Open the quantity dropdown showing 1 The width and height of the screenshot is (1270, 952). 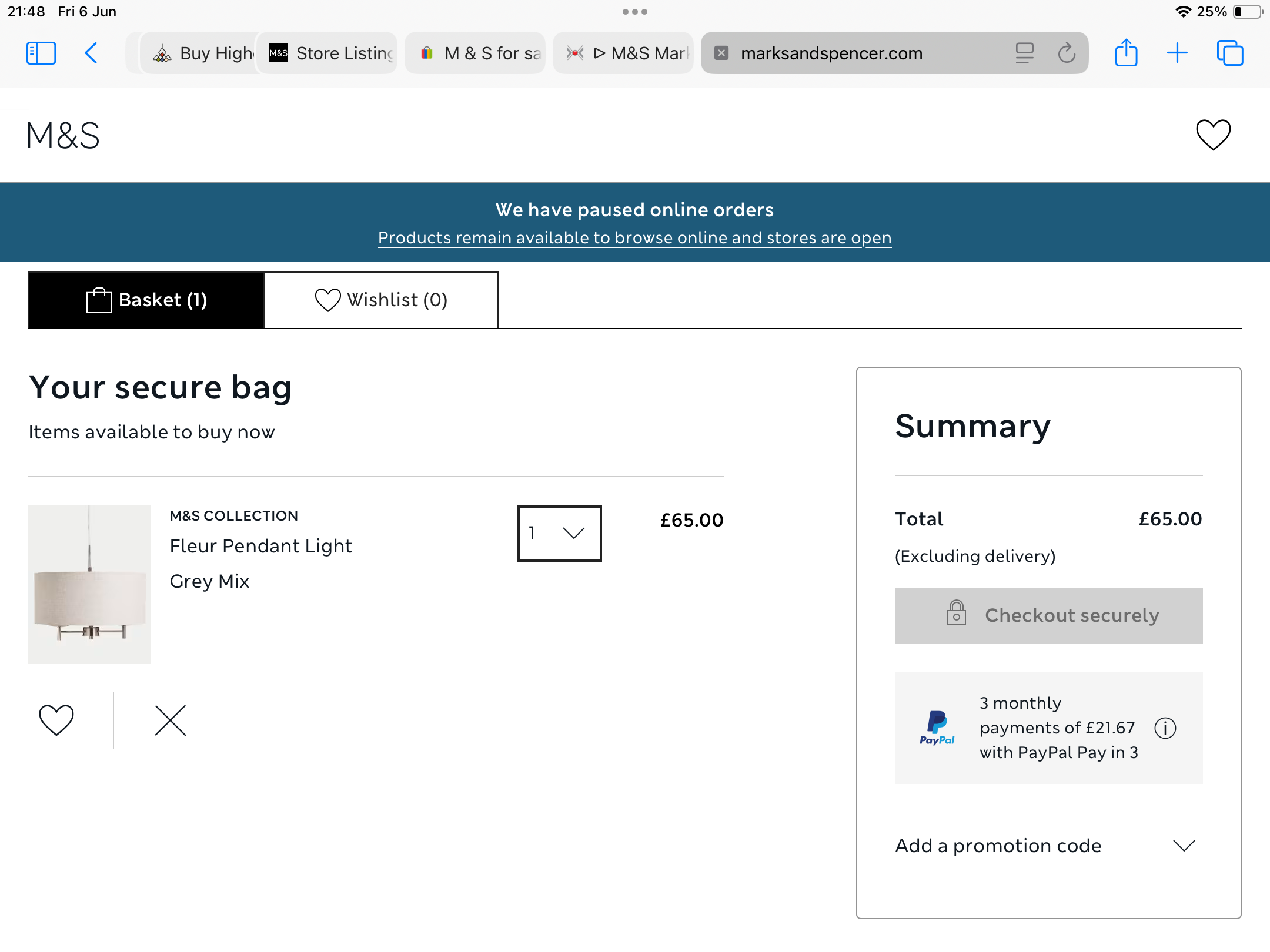(x=560, y=533)
